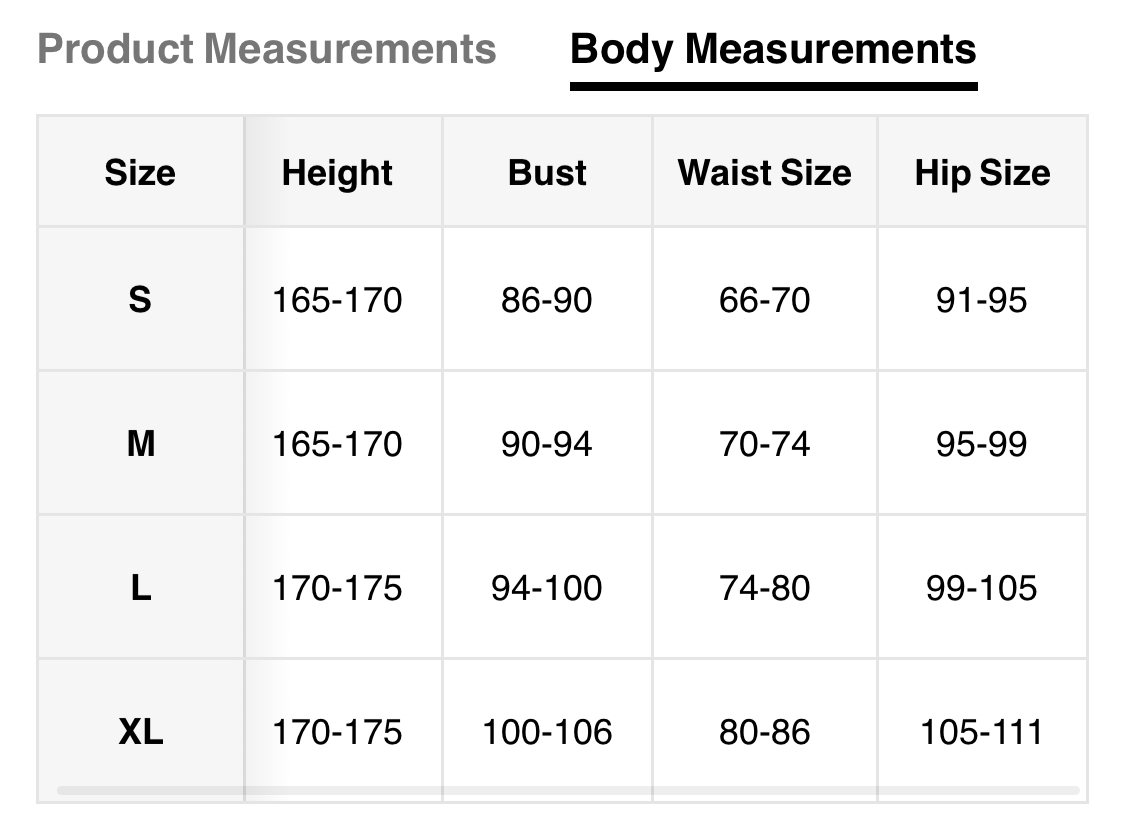Click the 100-106 bust value cell
Viewport: 1125px width, 829px height.
point(547,732)
